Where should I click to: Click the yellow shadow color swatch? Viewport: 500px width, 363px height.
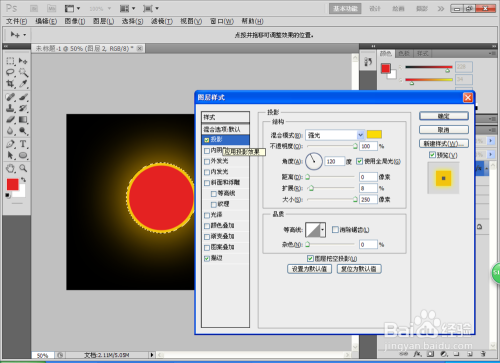coord(374,134)
